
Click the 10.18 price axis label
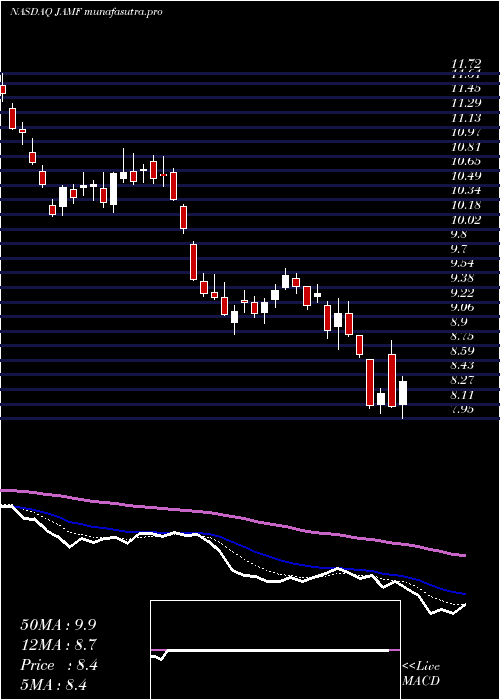pyautogui.click(x=466, y=205)
